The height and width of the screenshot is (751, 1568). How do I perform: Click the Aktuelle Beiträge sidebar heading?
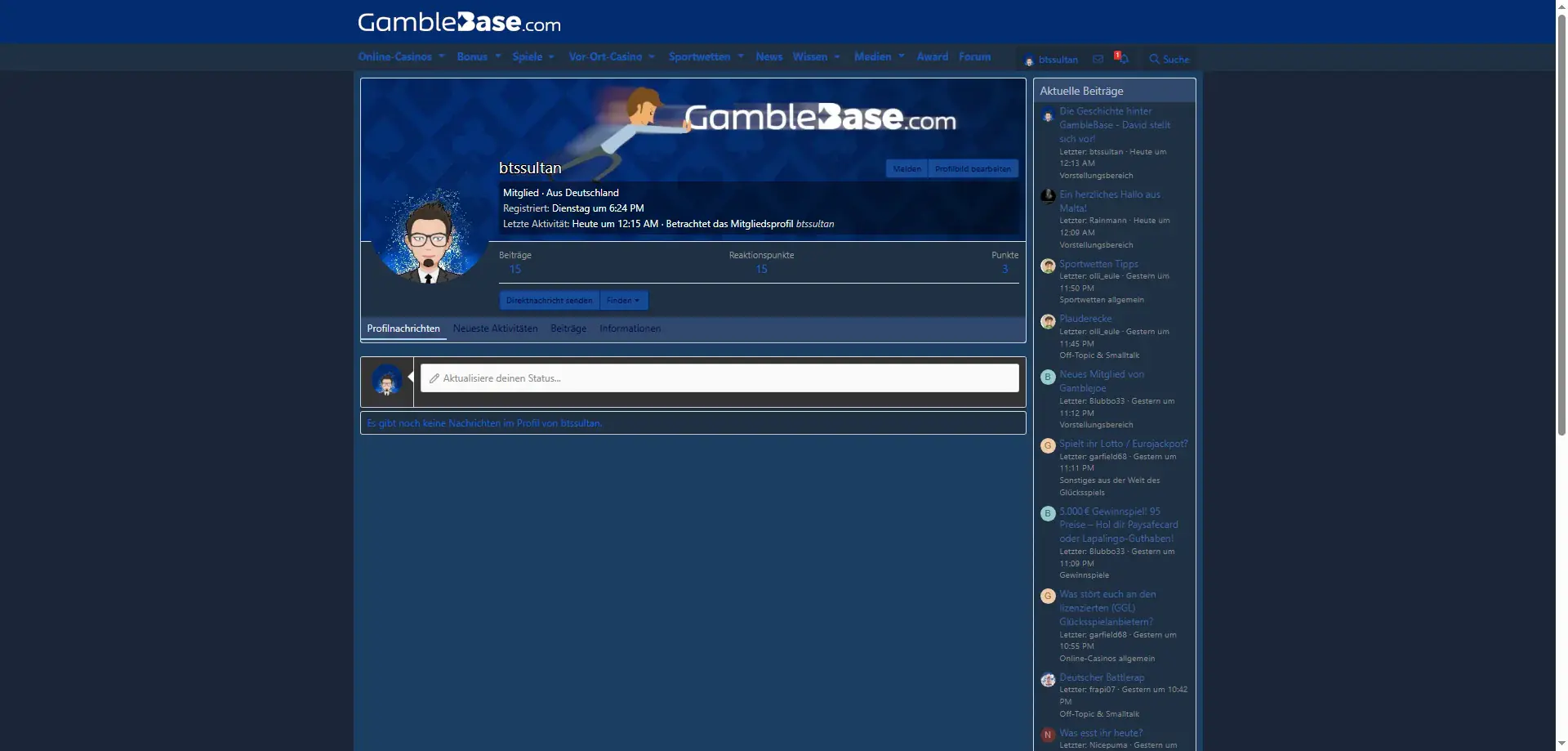(x=1081, y=91)
